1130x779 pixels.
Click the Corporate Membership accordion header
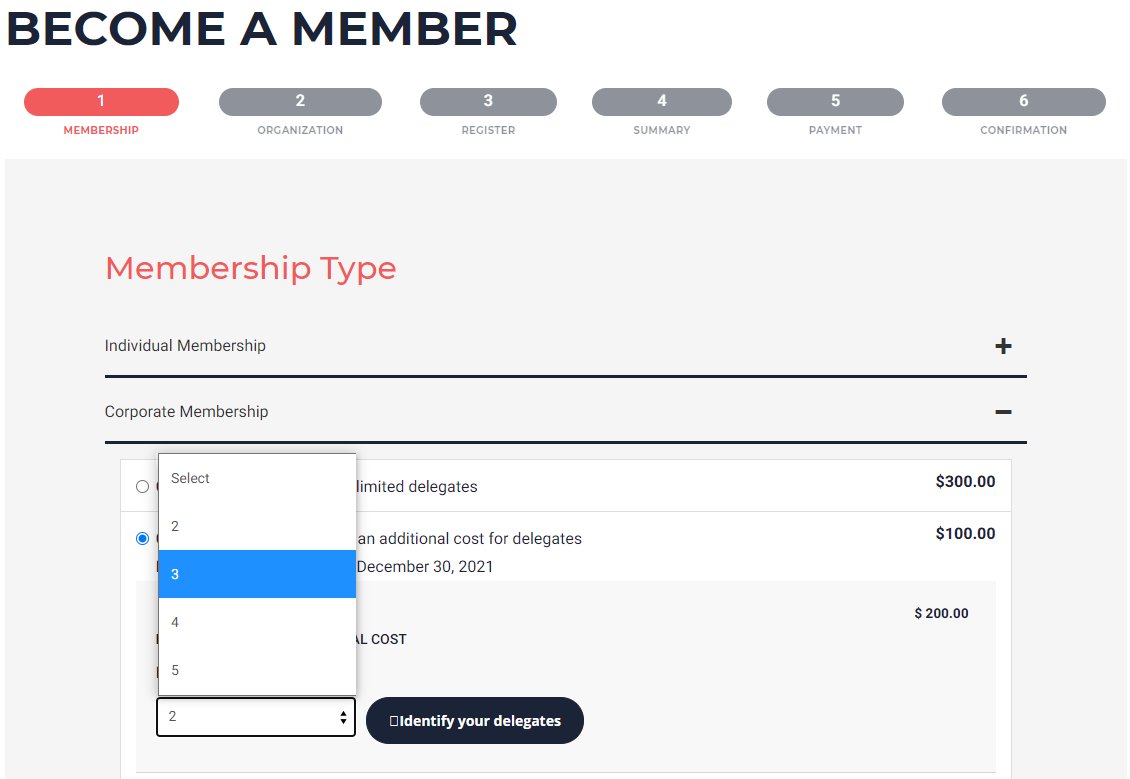pos(187,412)
